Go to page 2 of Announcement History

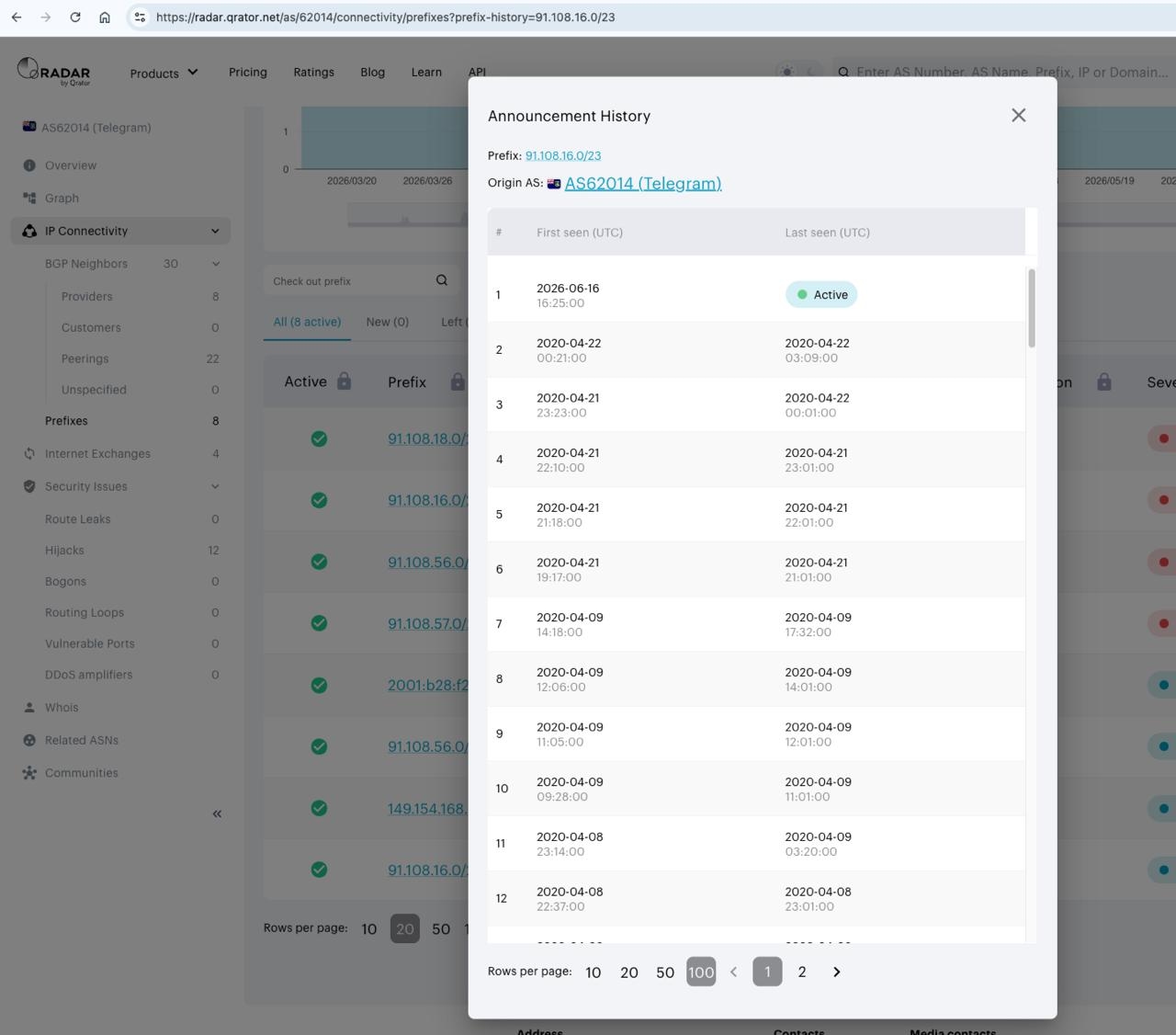click(x=802, y=972)
